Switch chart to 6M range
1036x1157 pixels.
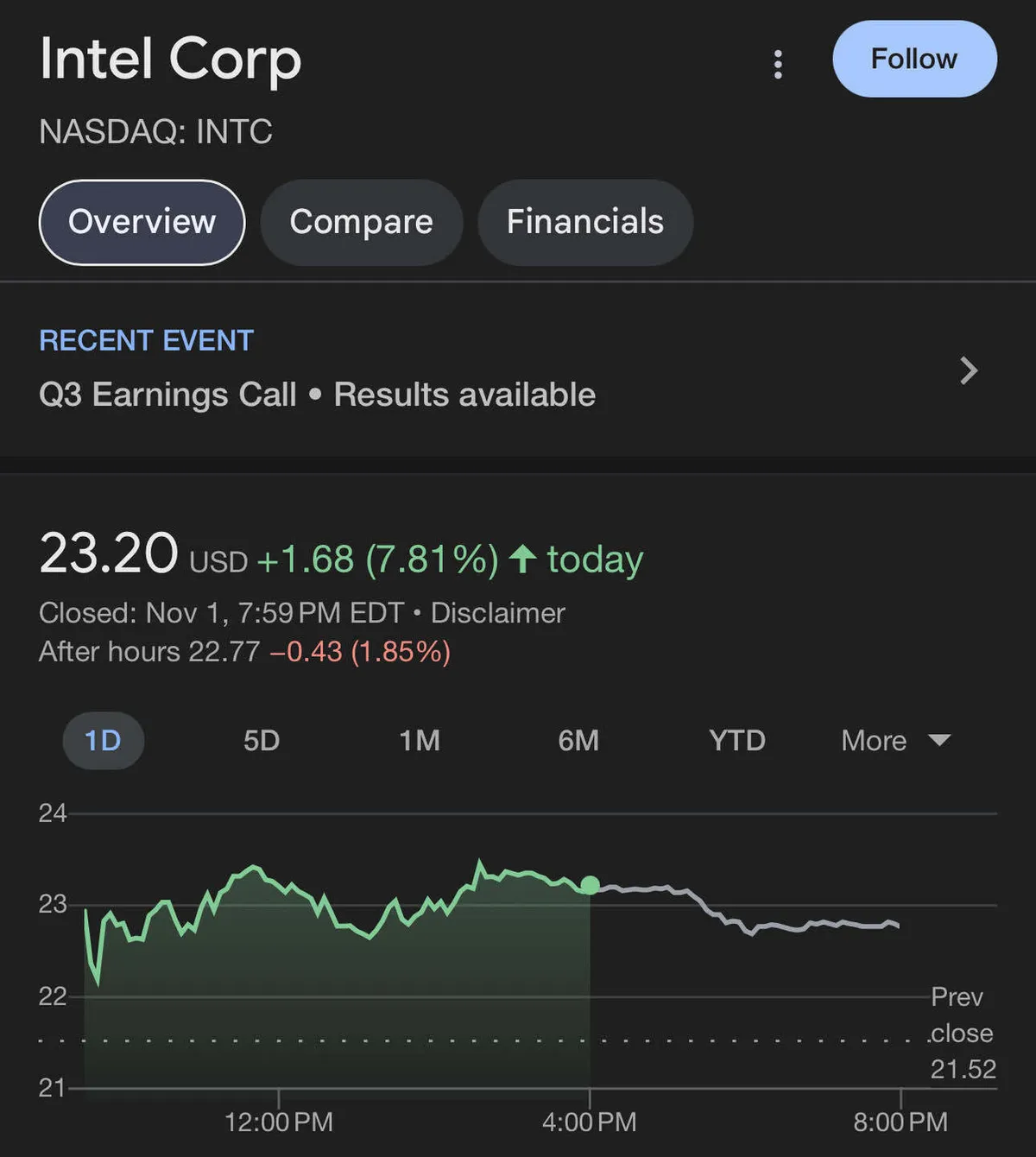coord(578,740)
